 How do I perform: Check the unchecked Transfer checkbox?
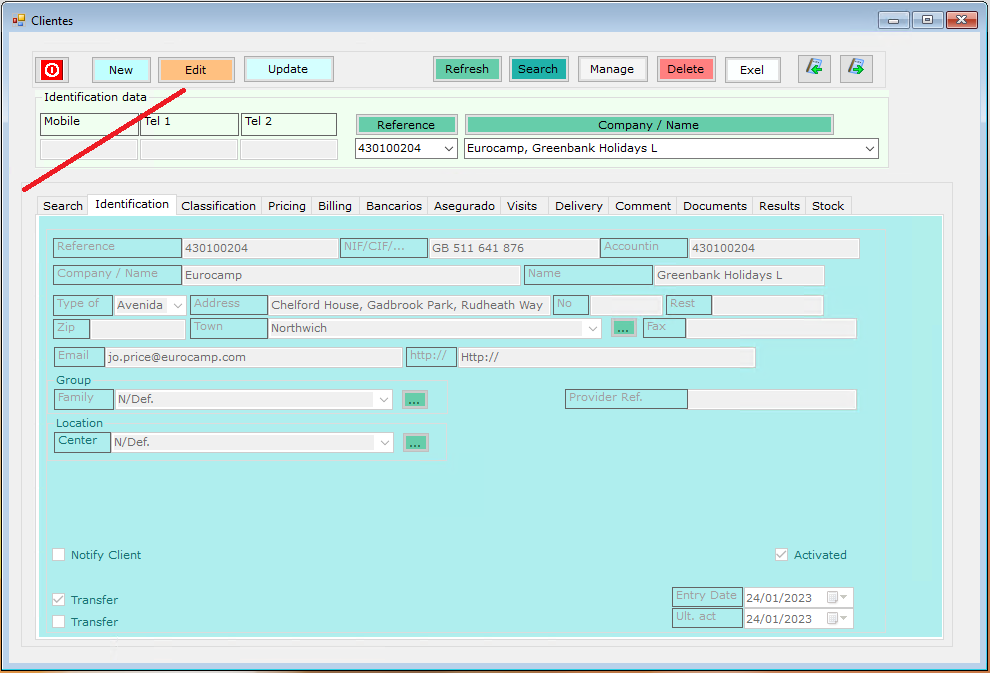click(x=59, y=622)
